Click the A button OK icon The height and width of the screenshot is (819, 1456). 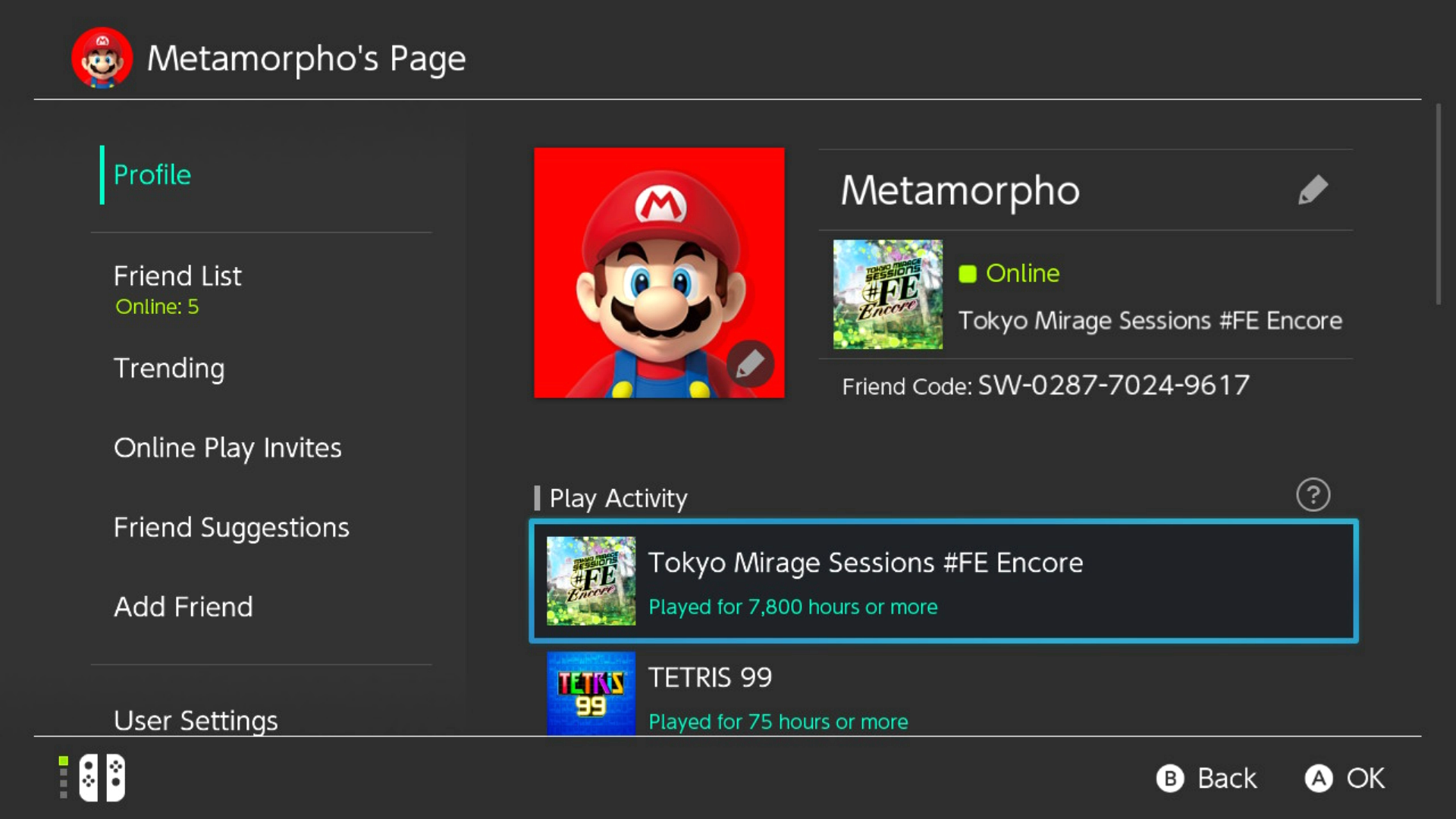click(x=1318, y=779)
